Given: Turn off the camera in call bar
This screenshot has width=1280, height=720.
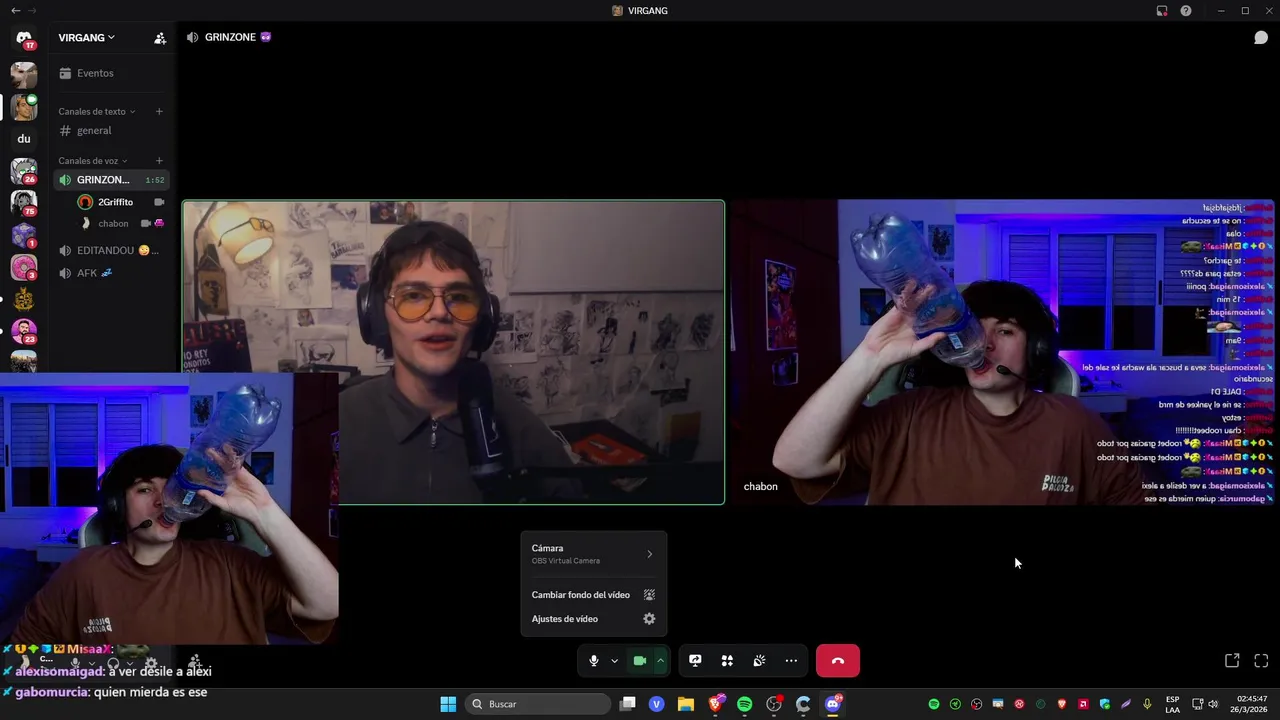Looking at the screenshot, I should (x=640, y=660).
